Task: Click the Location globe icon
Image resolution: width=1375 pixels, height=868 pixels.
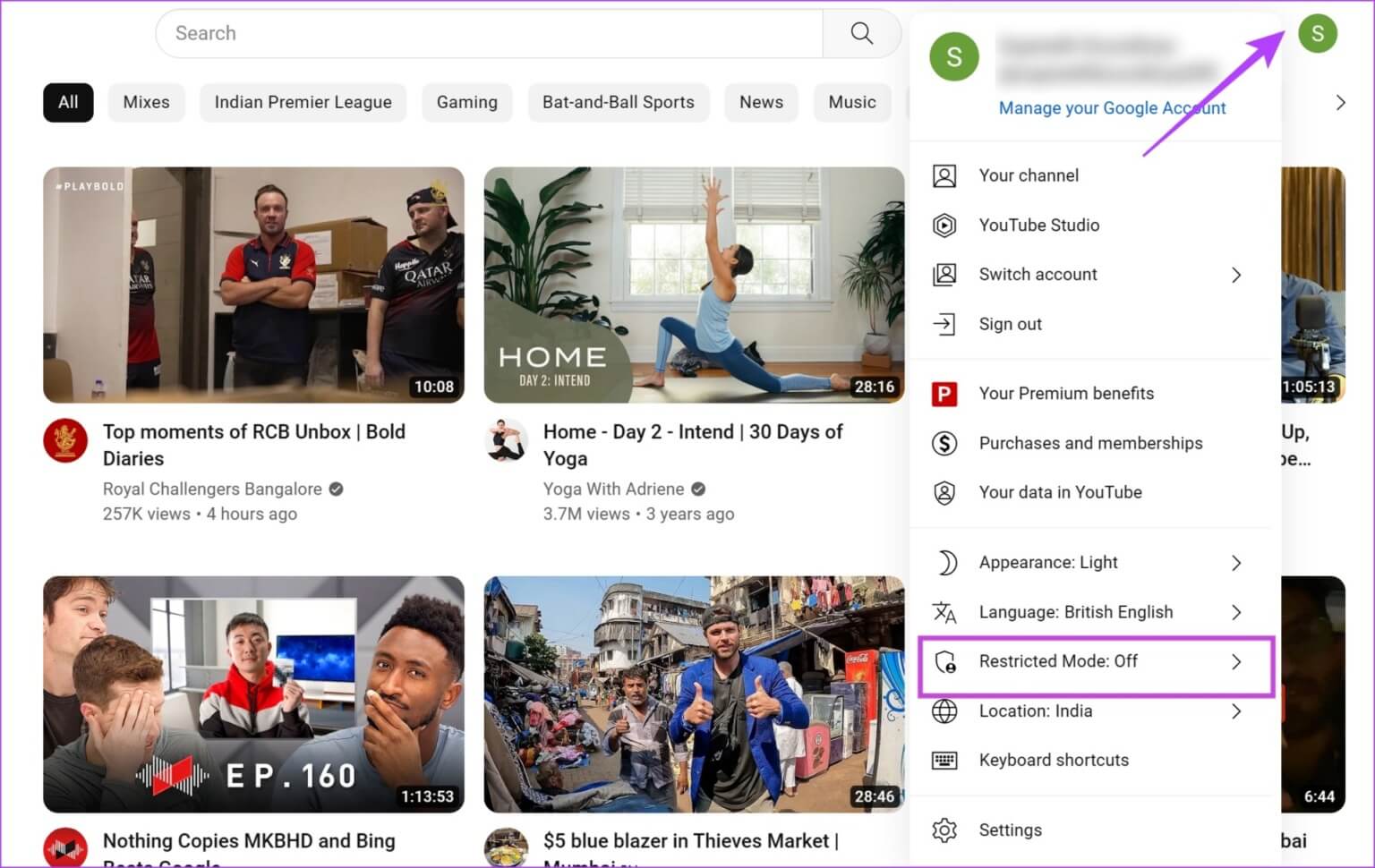Action: (944, 711)
